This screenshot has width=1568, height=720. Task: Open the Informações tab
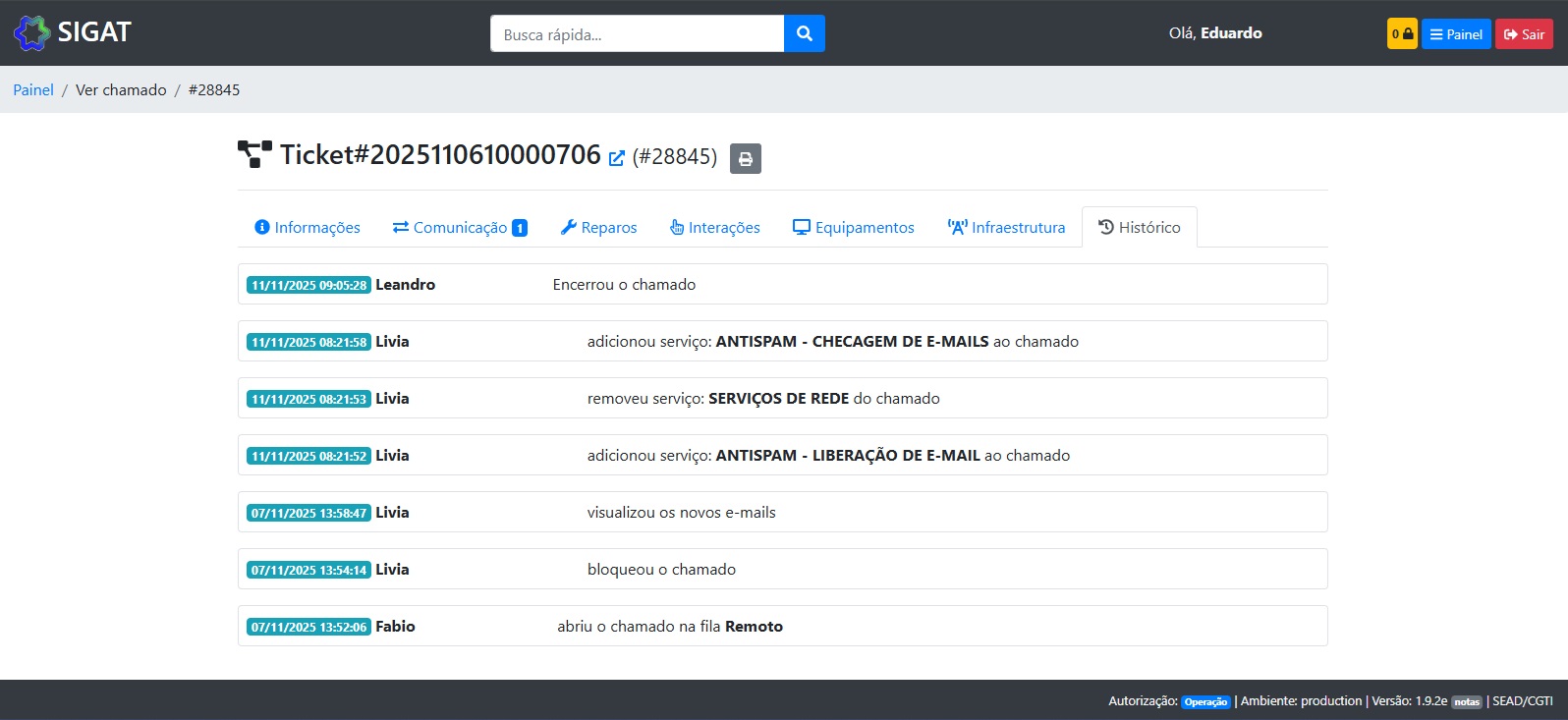tap(307, 228)
